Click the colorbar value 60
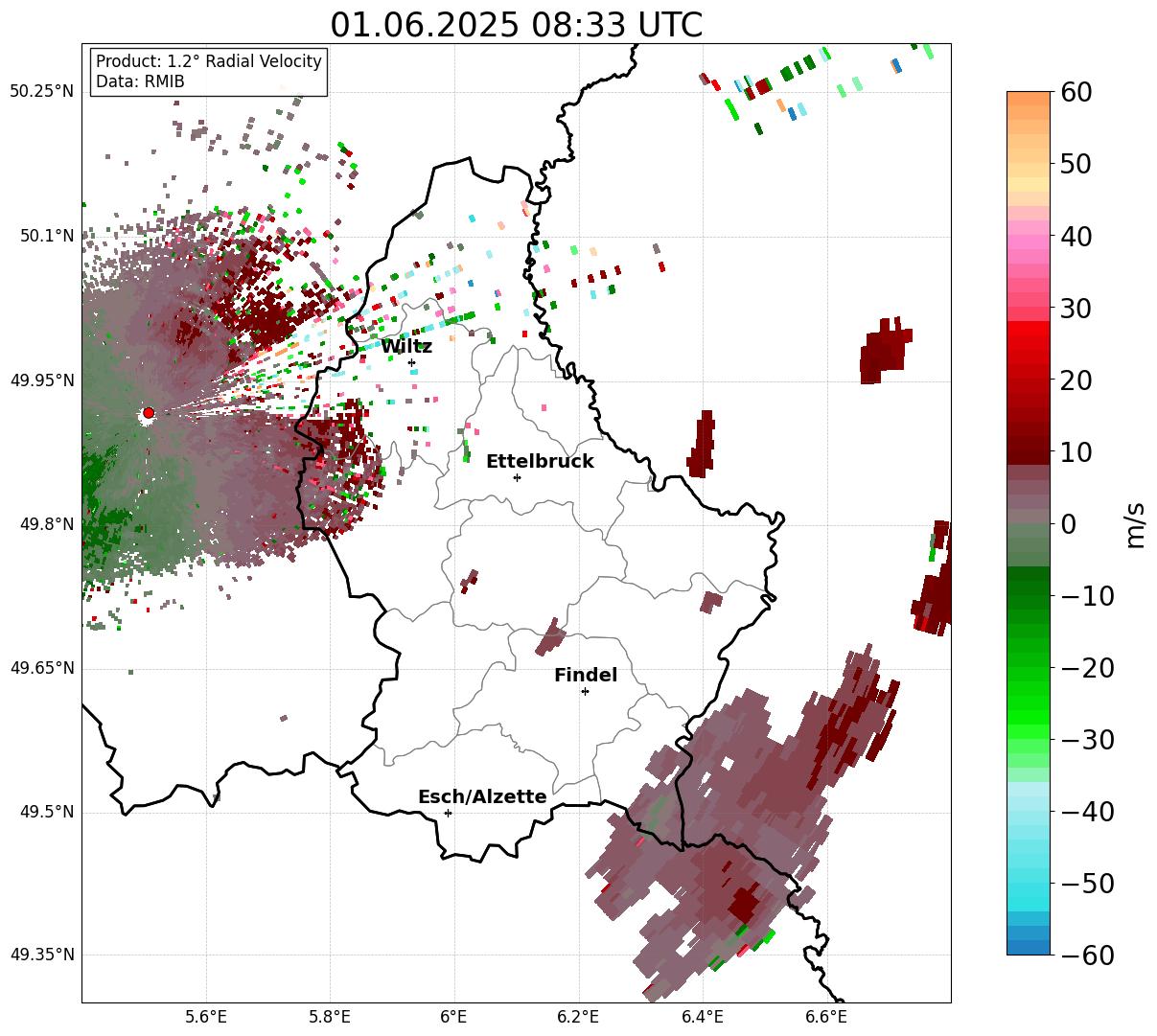The image size is (1157, 1036). tap(1075, 92)
